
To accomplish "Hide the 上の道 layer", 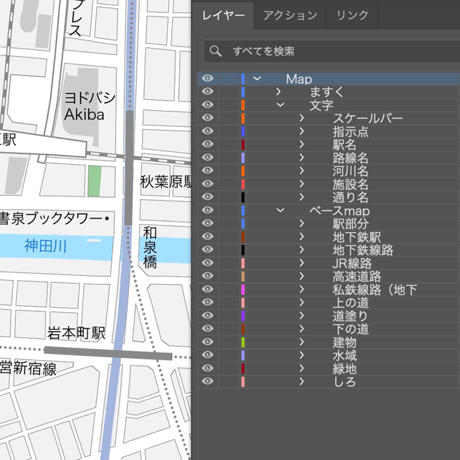I will (x=207, y=302).
